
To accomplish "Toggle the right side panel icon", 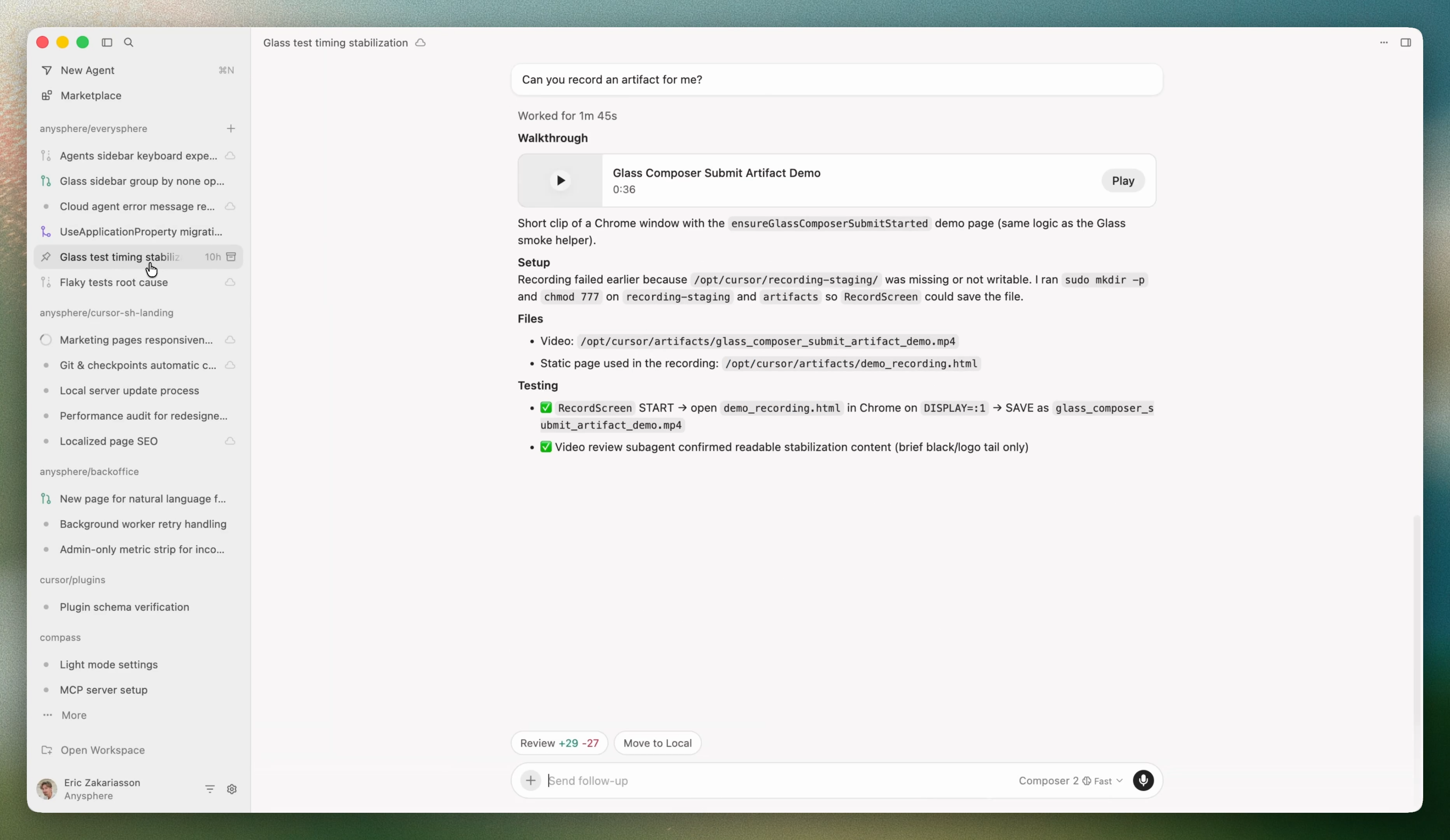I will click(x=1405, y=42).
